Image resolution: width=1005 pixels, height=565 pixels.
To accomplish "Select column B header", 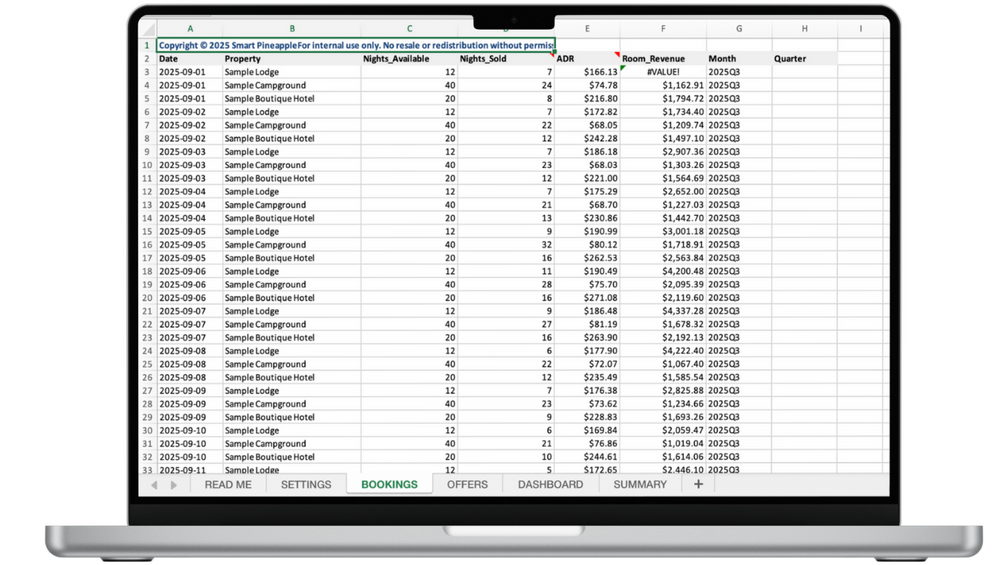I will [x=292, y=29].
